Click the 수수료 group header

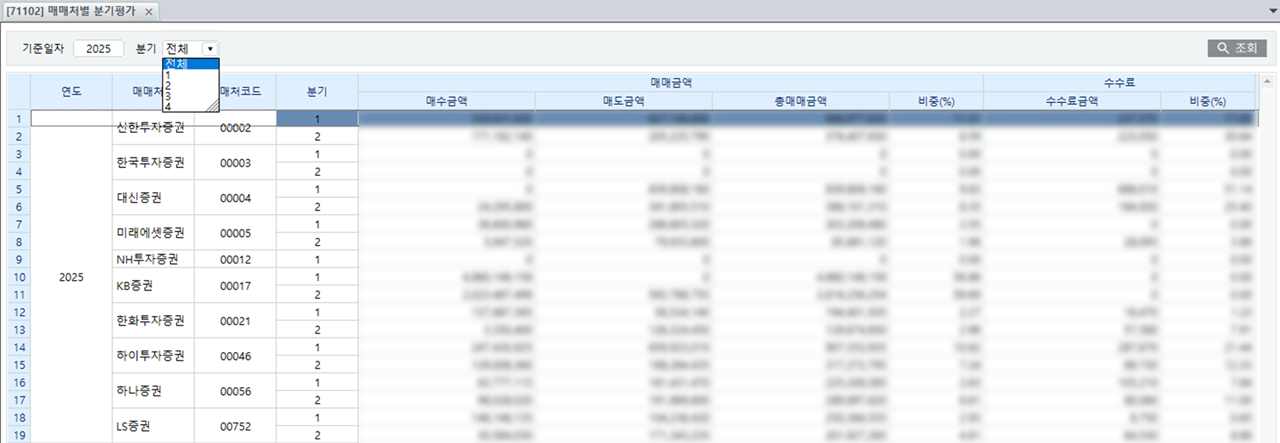pos(1119,82)
